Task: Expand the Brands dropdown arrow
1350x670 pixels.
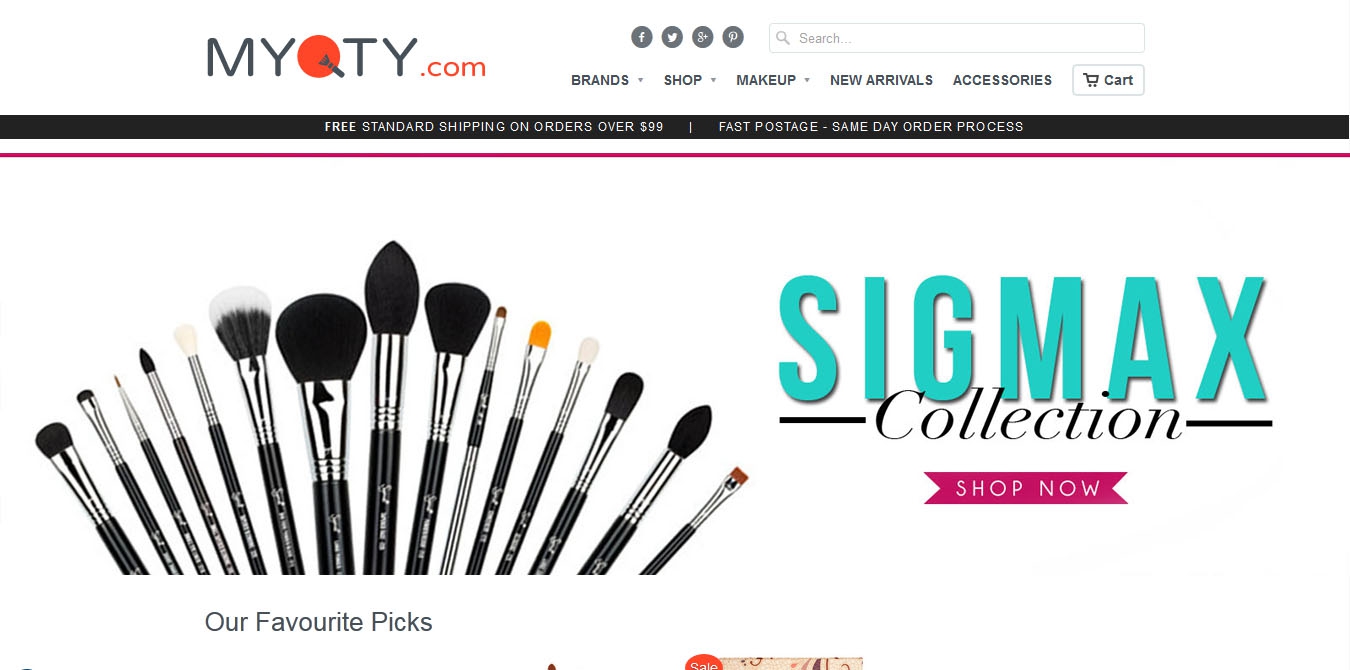Action: pos(640,80)
